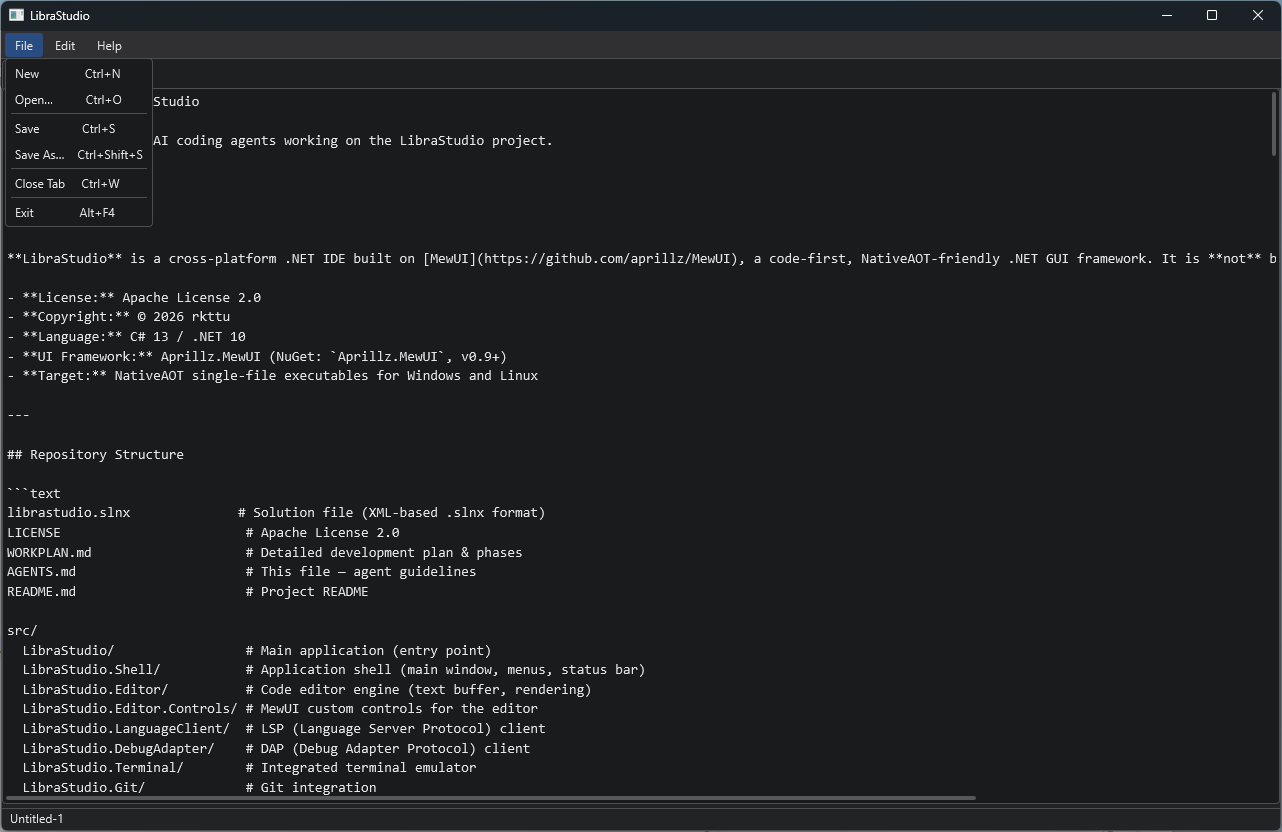The height and width of the screenshot is (832, 1282).
Task: Open the Edit menu
Action: [x=64, y=45]
